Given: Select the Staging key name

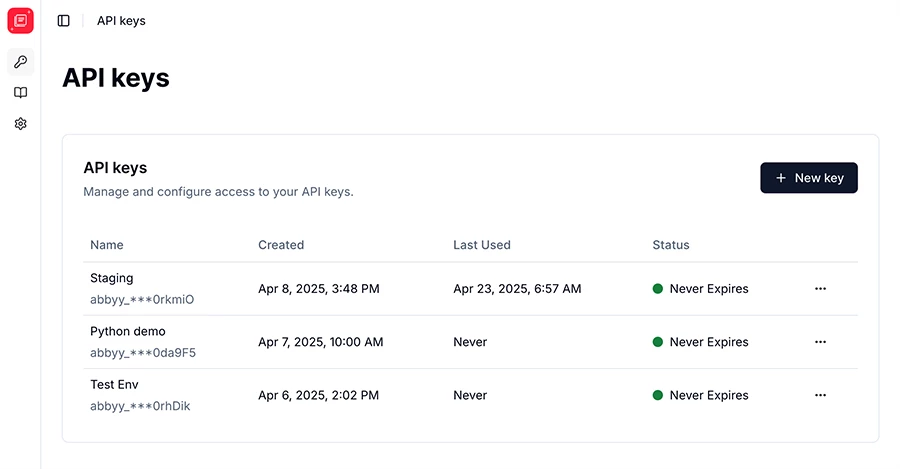Looking at the screenshot, I should tap(111, 278).
